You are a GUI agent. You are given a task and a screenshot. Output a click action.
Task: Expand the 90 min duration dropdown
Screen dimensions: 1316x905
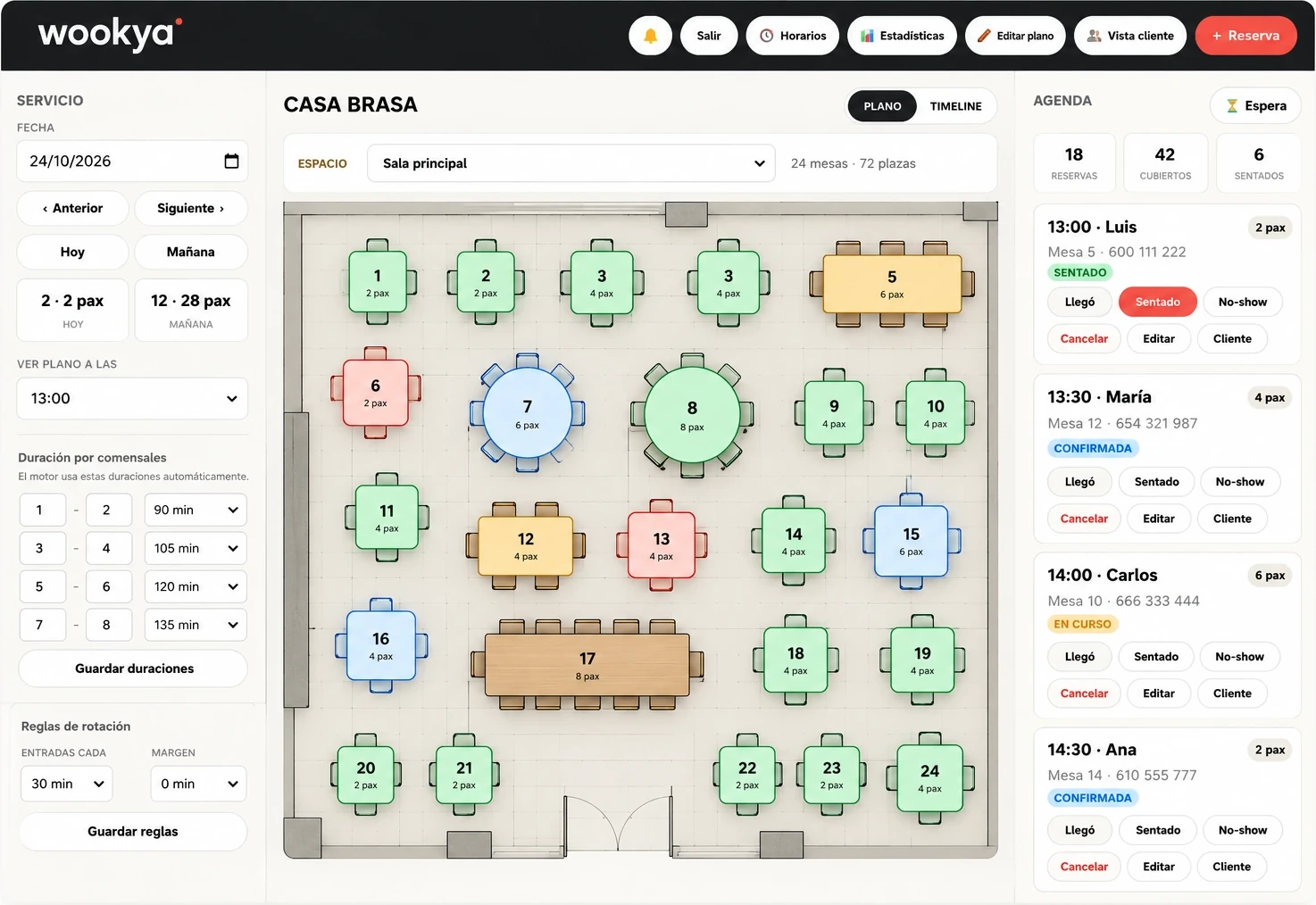coord(196,510)
